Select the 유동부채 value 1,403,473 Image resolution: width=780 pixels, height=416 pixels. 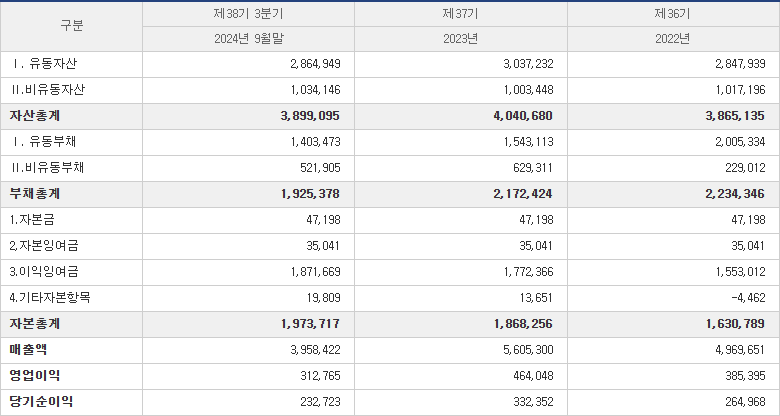click(x=315, y=142)
